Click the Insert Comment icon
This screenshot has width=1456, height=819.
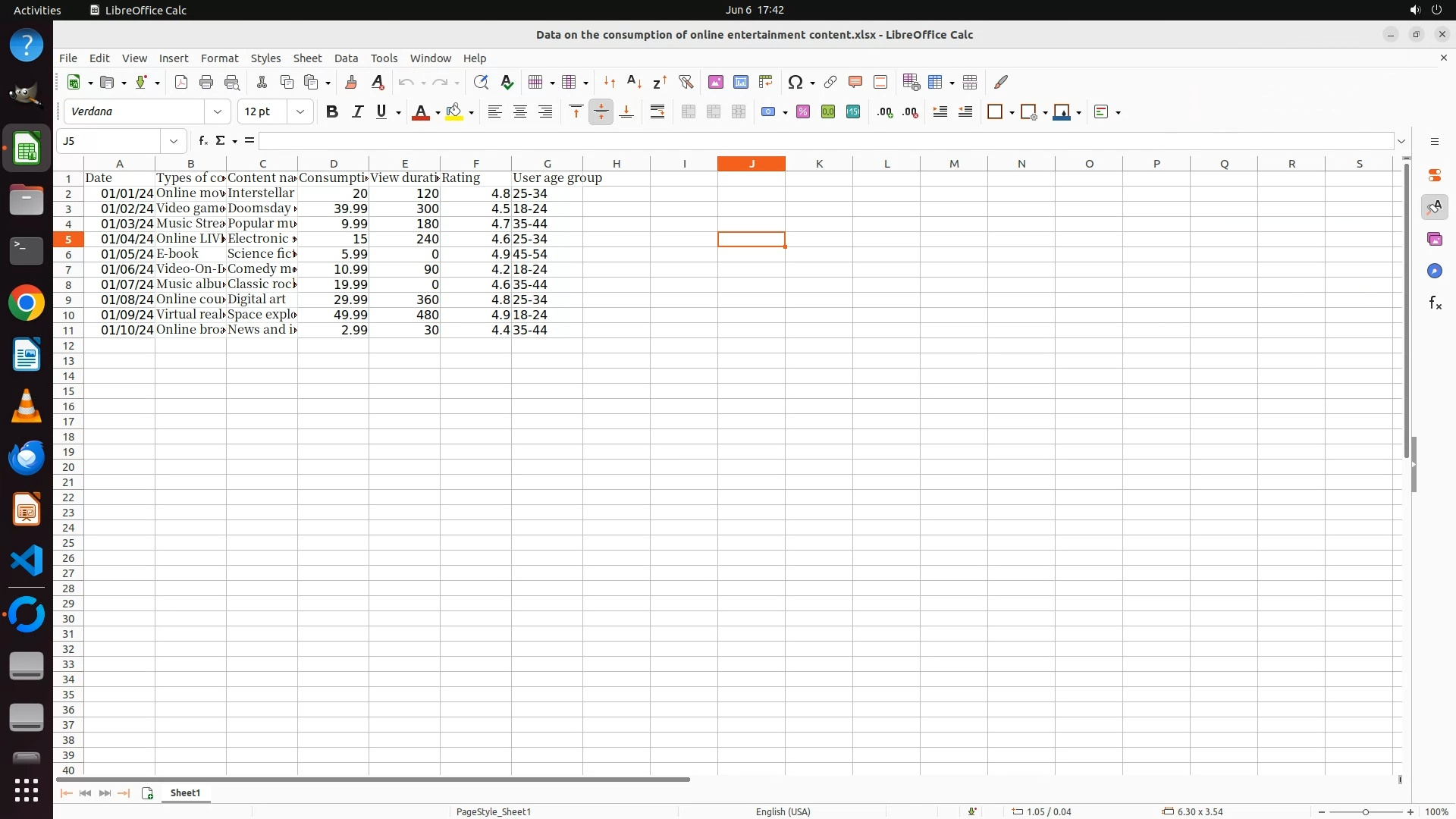pos(855,82)
